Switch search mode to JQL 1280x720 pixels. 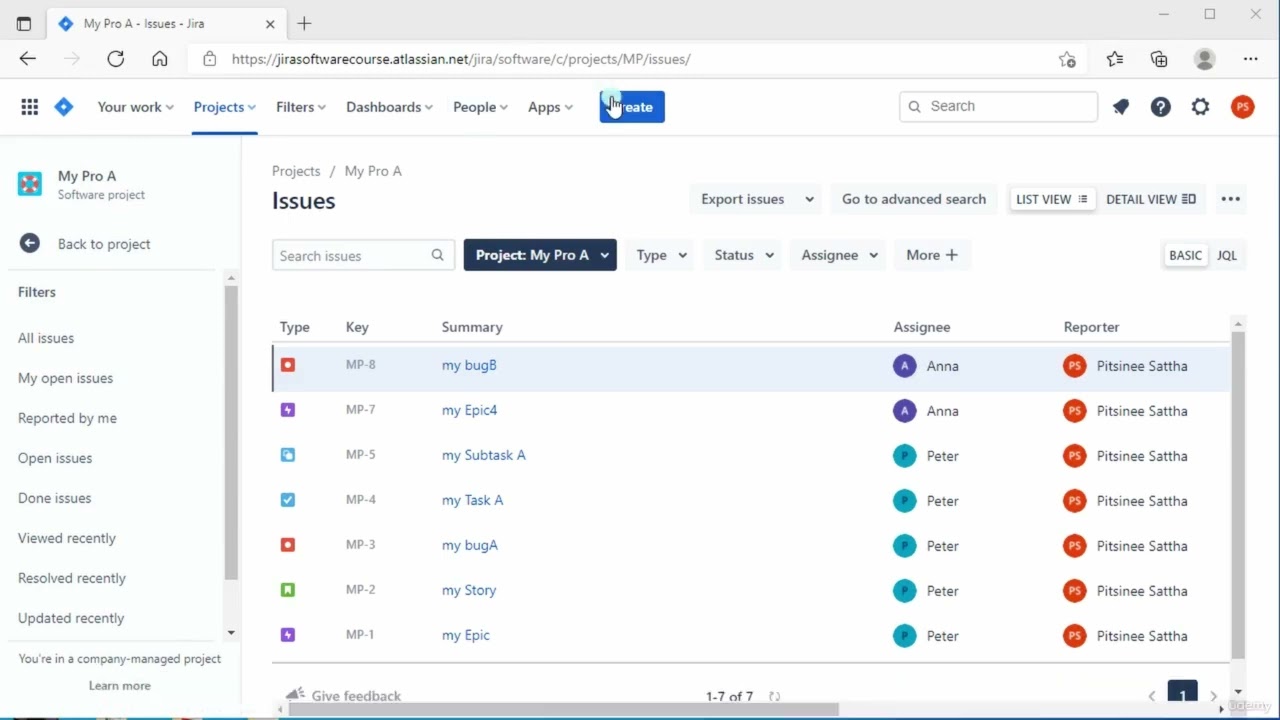1227,255
